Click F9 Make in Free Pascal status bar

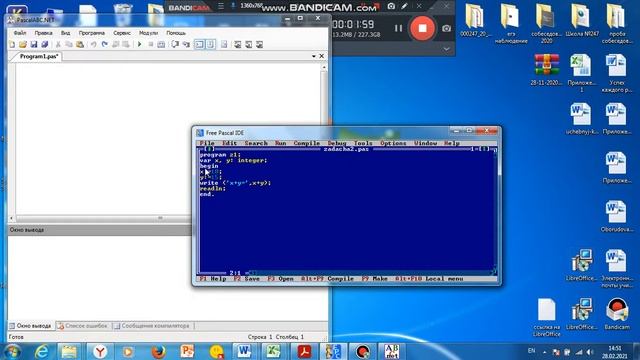374,279
